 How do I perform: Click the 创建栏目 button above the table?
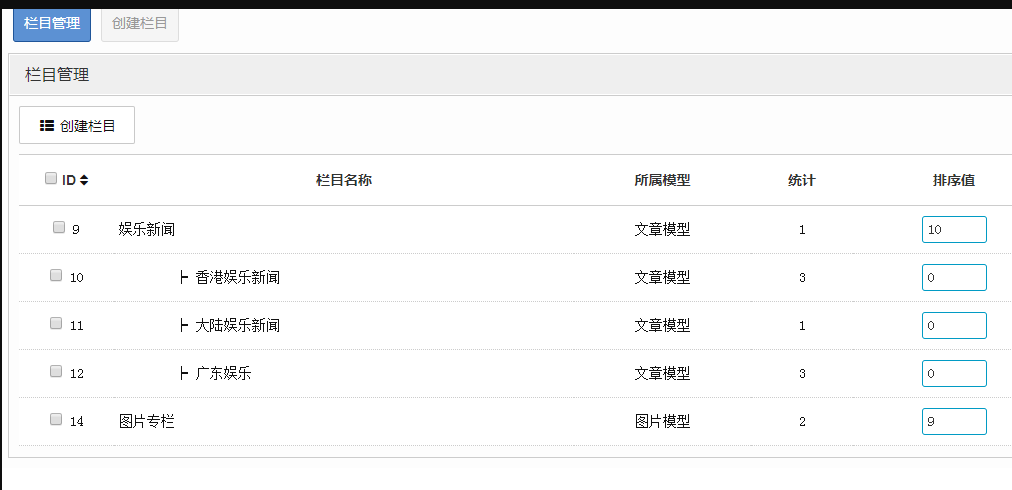pyautogui.click(x=77, y=125)
